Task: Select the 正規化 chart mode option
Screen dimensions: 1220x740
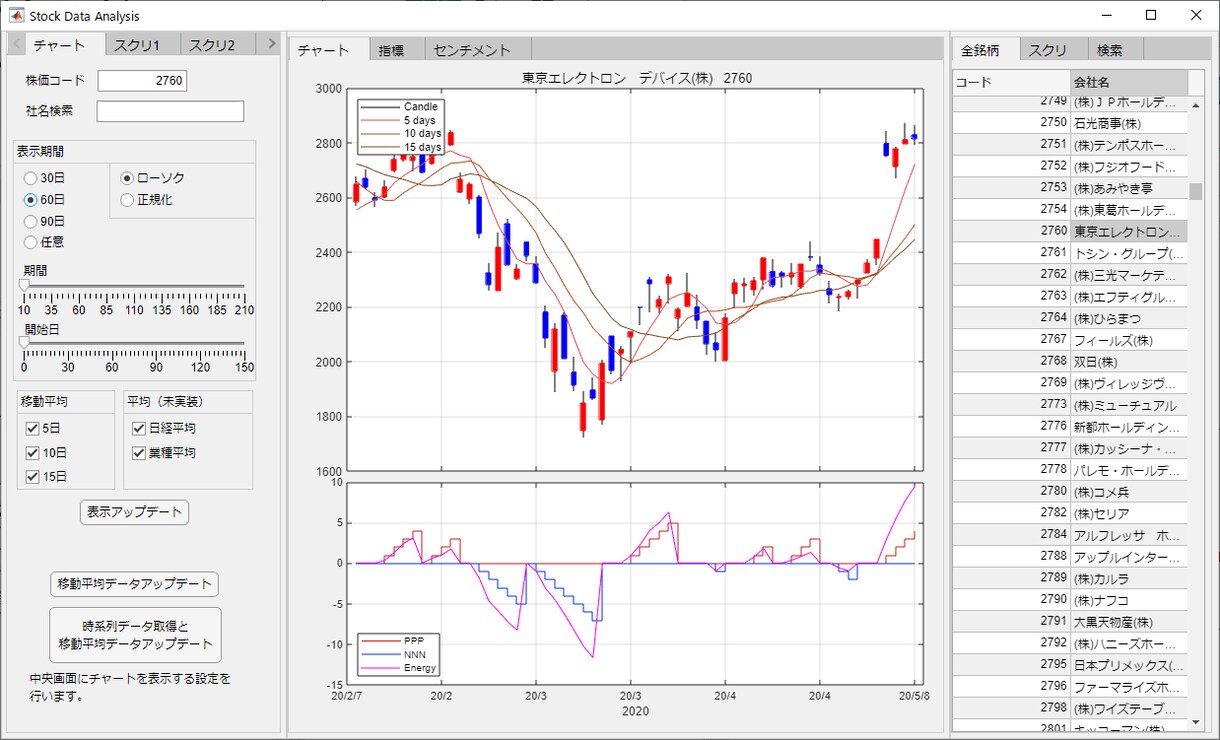Action: point(127,200)
